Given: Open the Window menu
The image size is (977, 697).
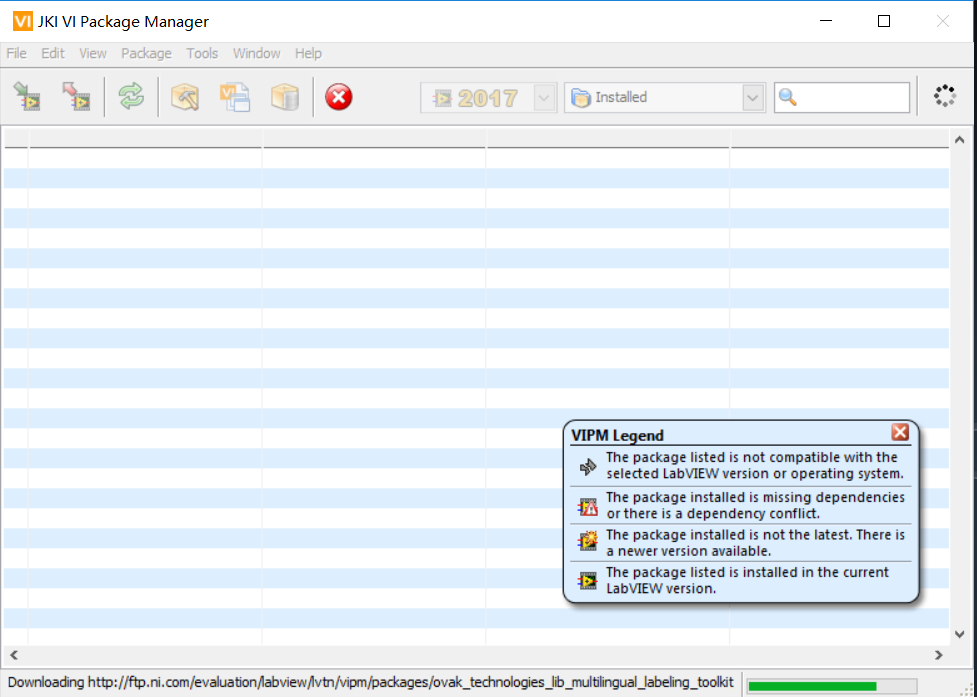Looking at the screenshot, I should tap(257, 54).
